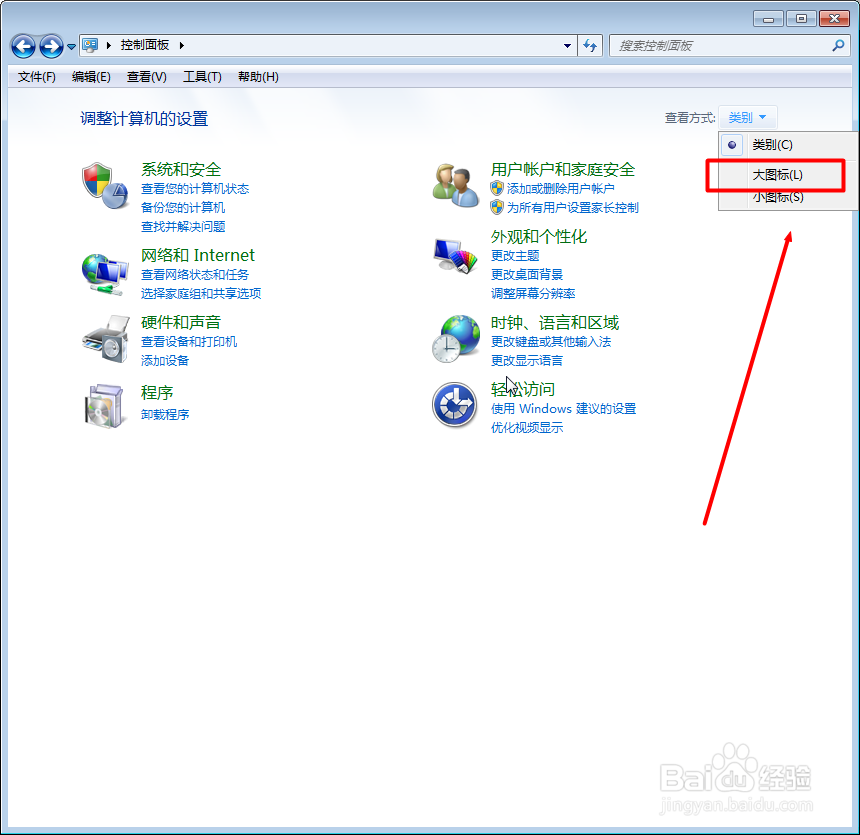Click the 硬件和声音 printer icon
This screenshot has height=835, width=860.
click(106, 338)
